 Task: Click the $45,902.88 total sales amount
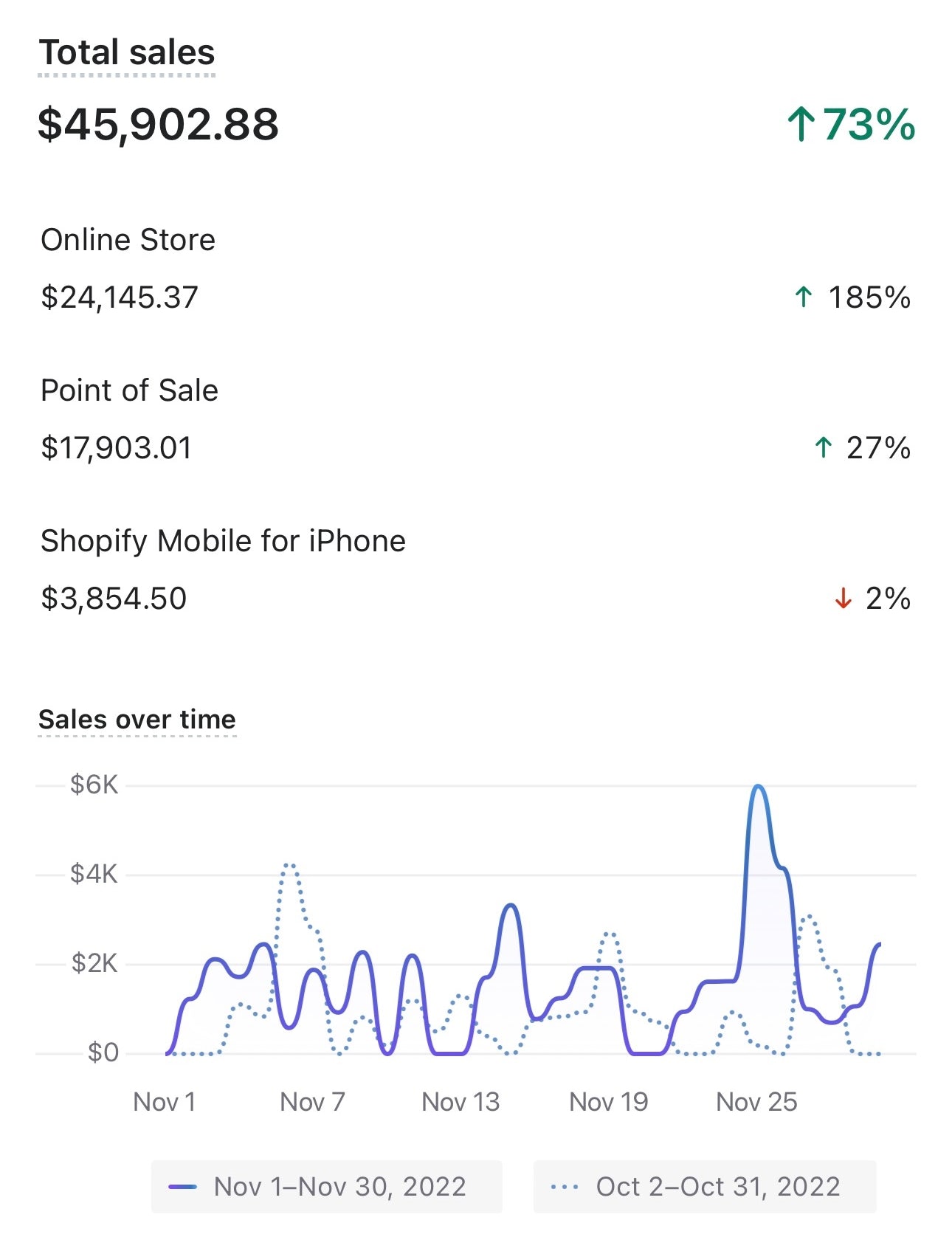coord(159,124)
